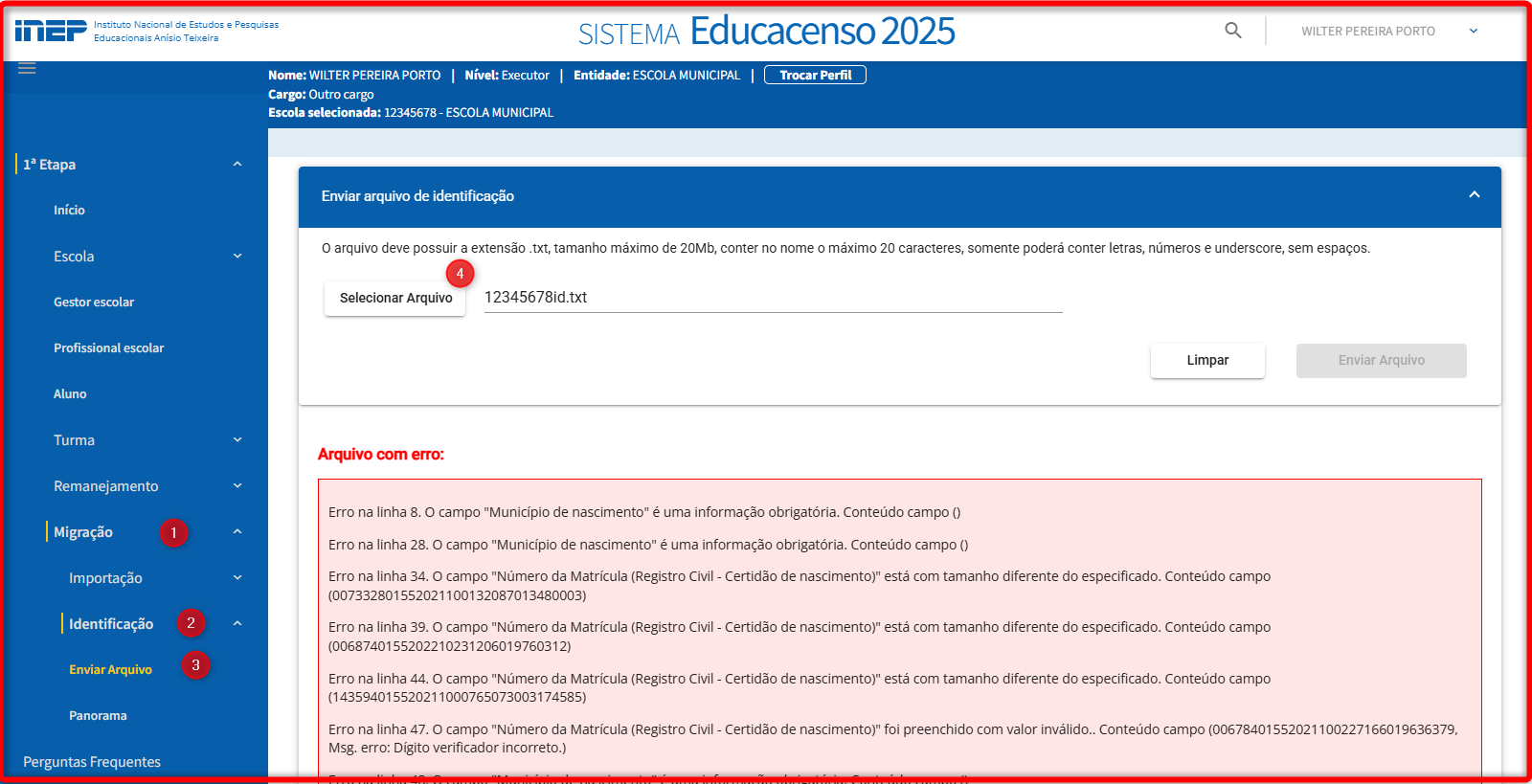Click the "Erro na linha 8" error message
The height and width of the screenshot is (784, 1532).
tap(644, 512)
